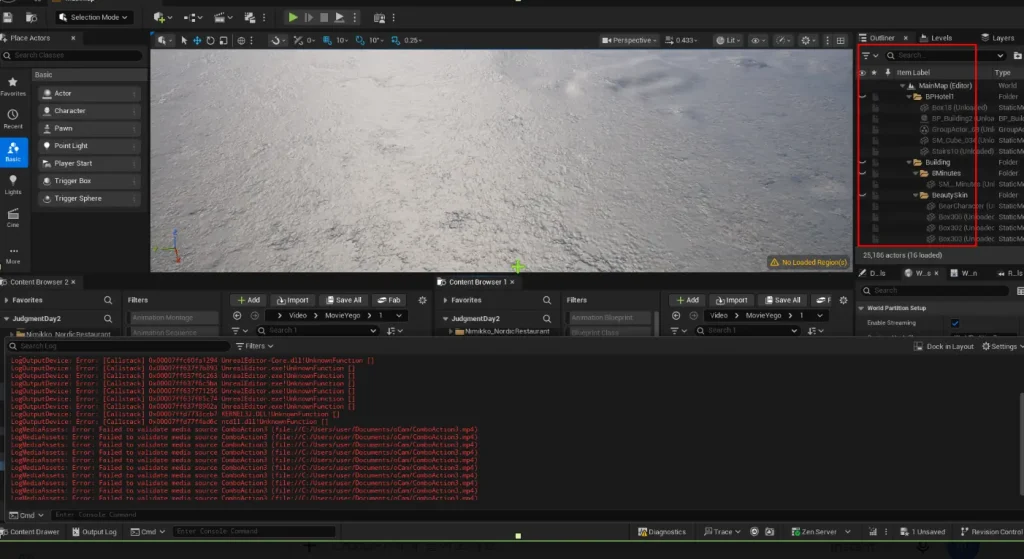
Task: Activate the translate (move) tool in viewport
Action: [x=197, y=40]
